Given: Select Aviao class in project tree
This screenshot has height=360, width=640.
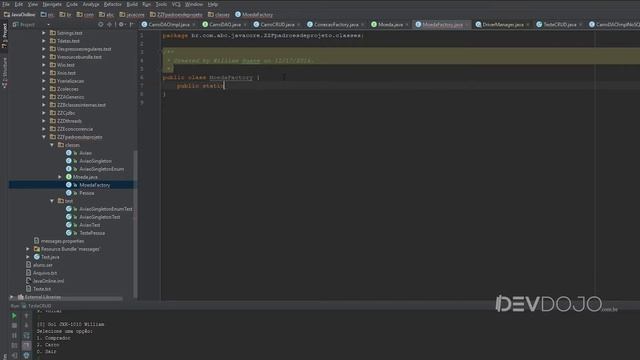Looking at the screenshot, I should [85, 153].
